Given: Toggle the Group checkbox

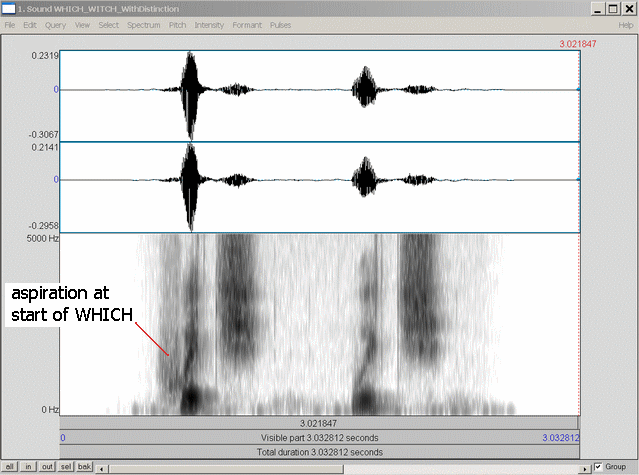Looking at the screenshot, I should 598,467.
